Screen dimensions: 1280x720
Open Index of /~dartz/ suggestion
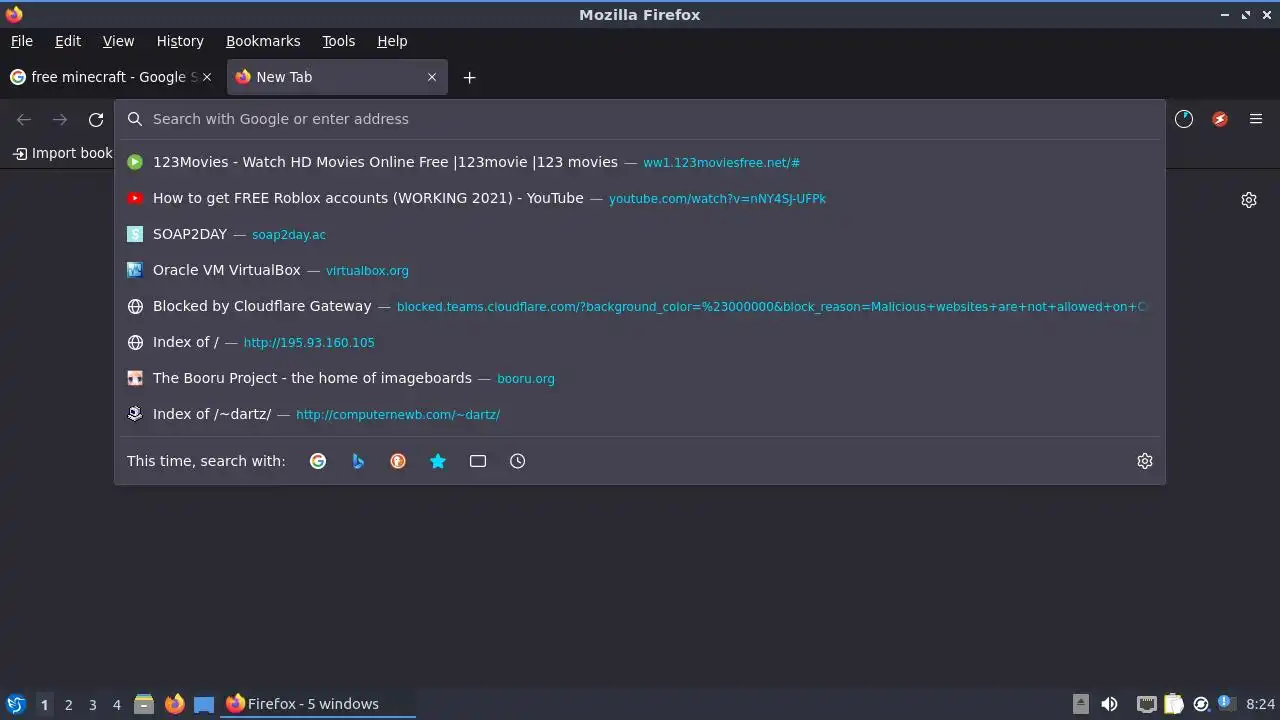coord(640,414)
